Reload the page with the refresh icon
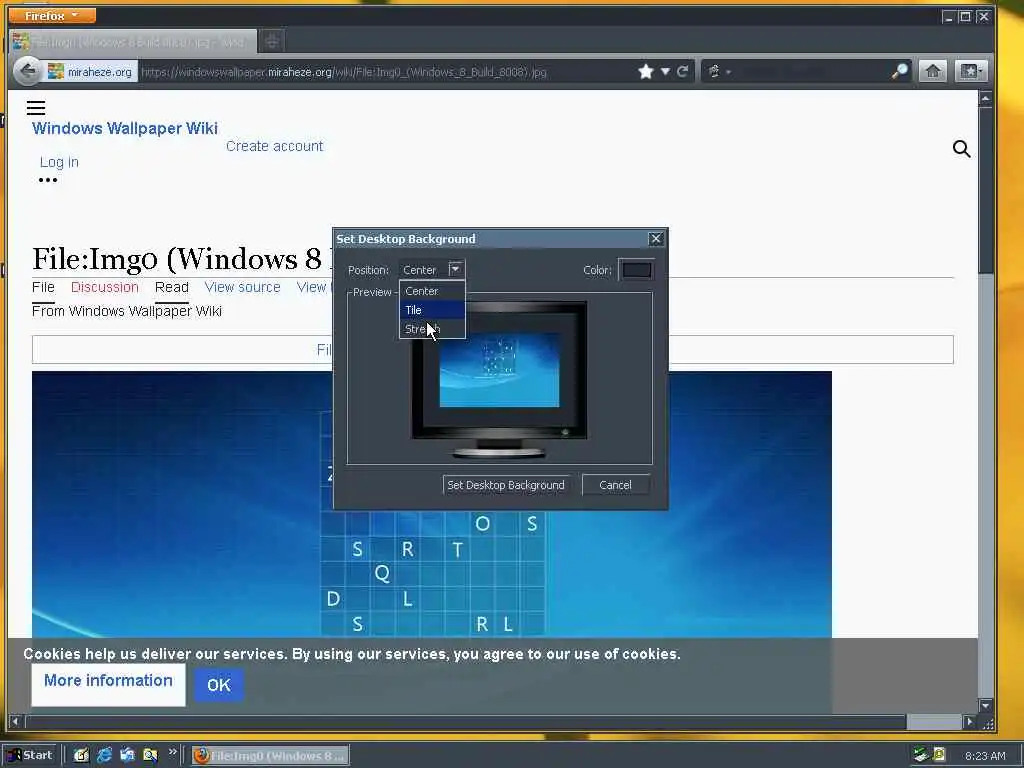The image size is (1024, 768). pos(683,71)
